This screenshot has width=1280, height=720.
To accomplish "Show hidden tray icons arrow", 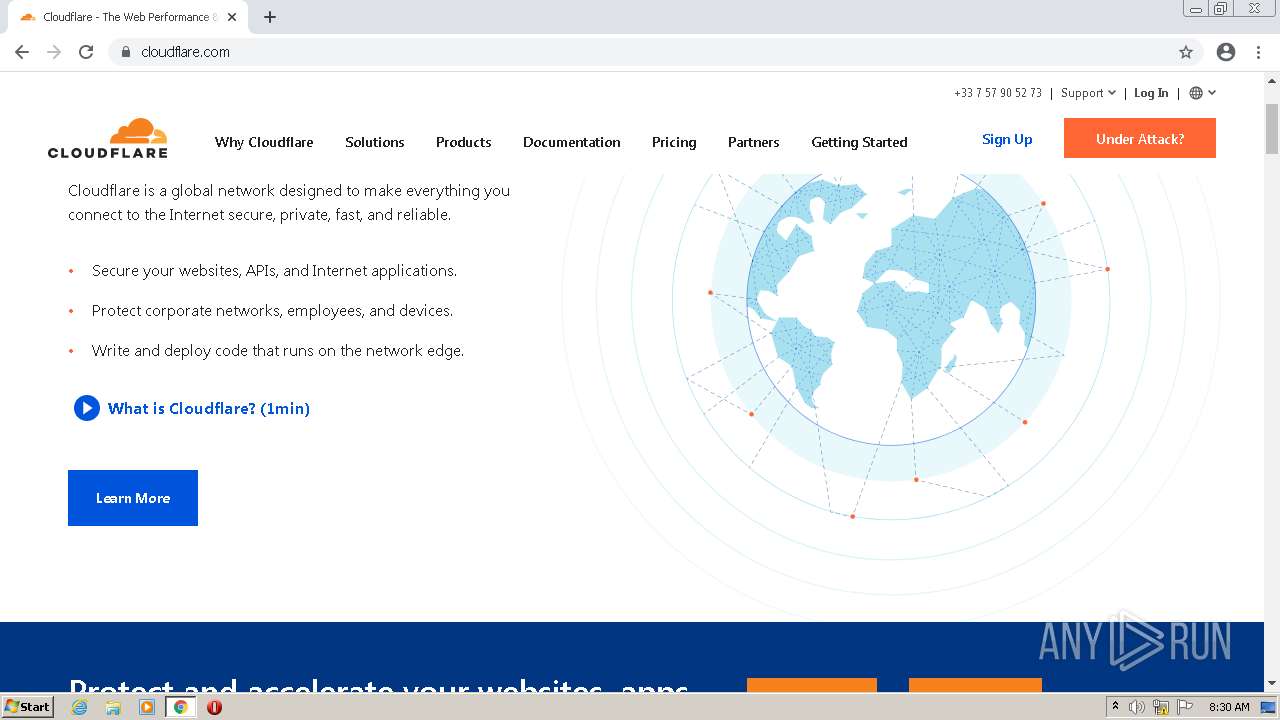I will (1115, 707).
